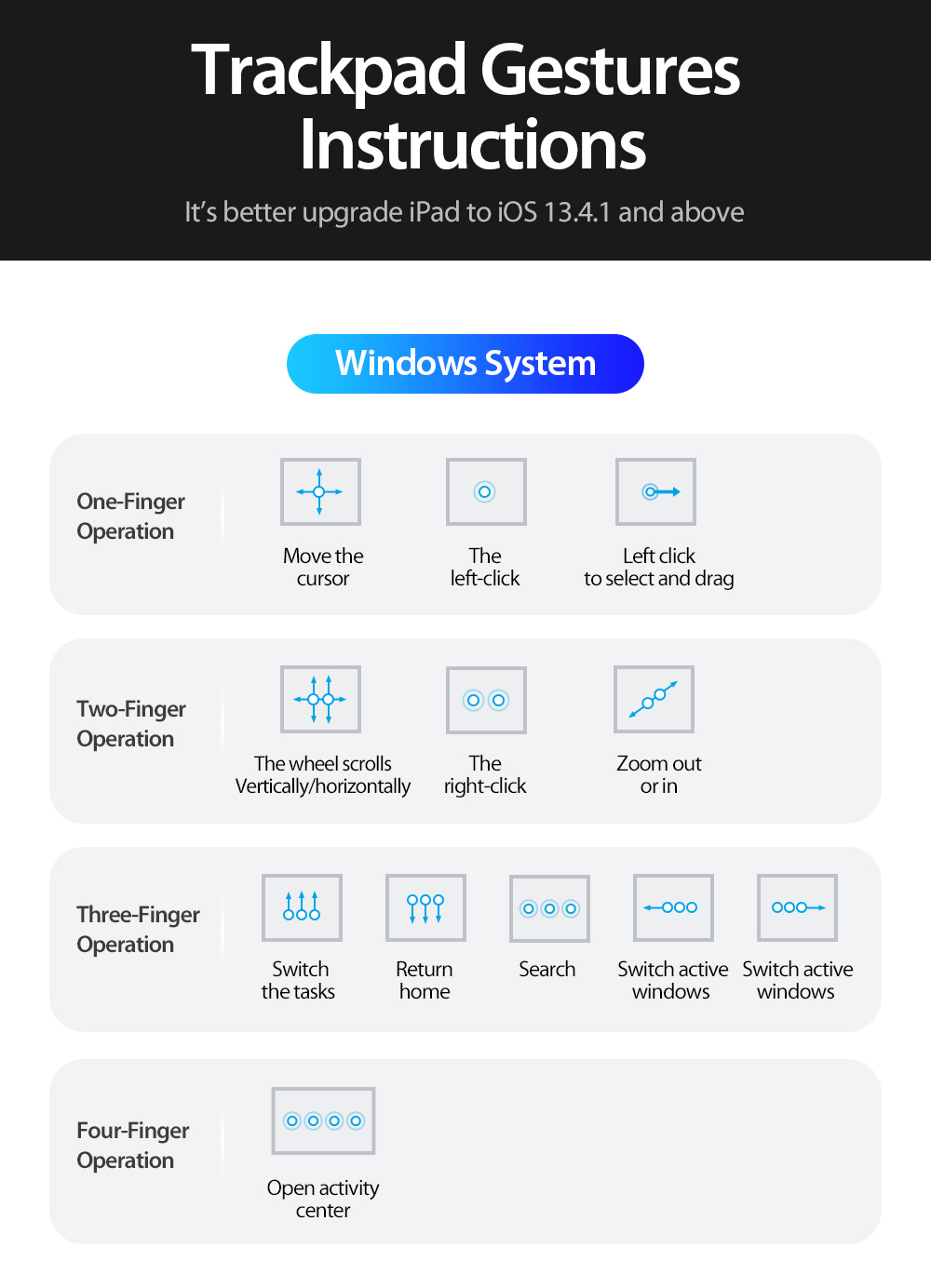Screen dimensions: 931x1288
Task: Select the one-finger left-click icon
Action: tap(486, 491)
